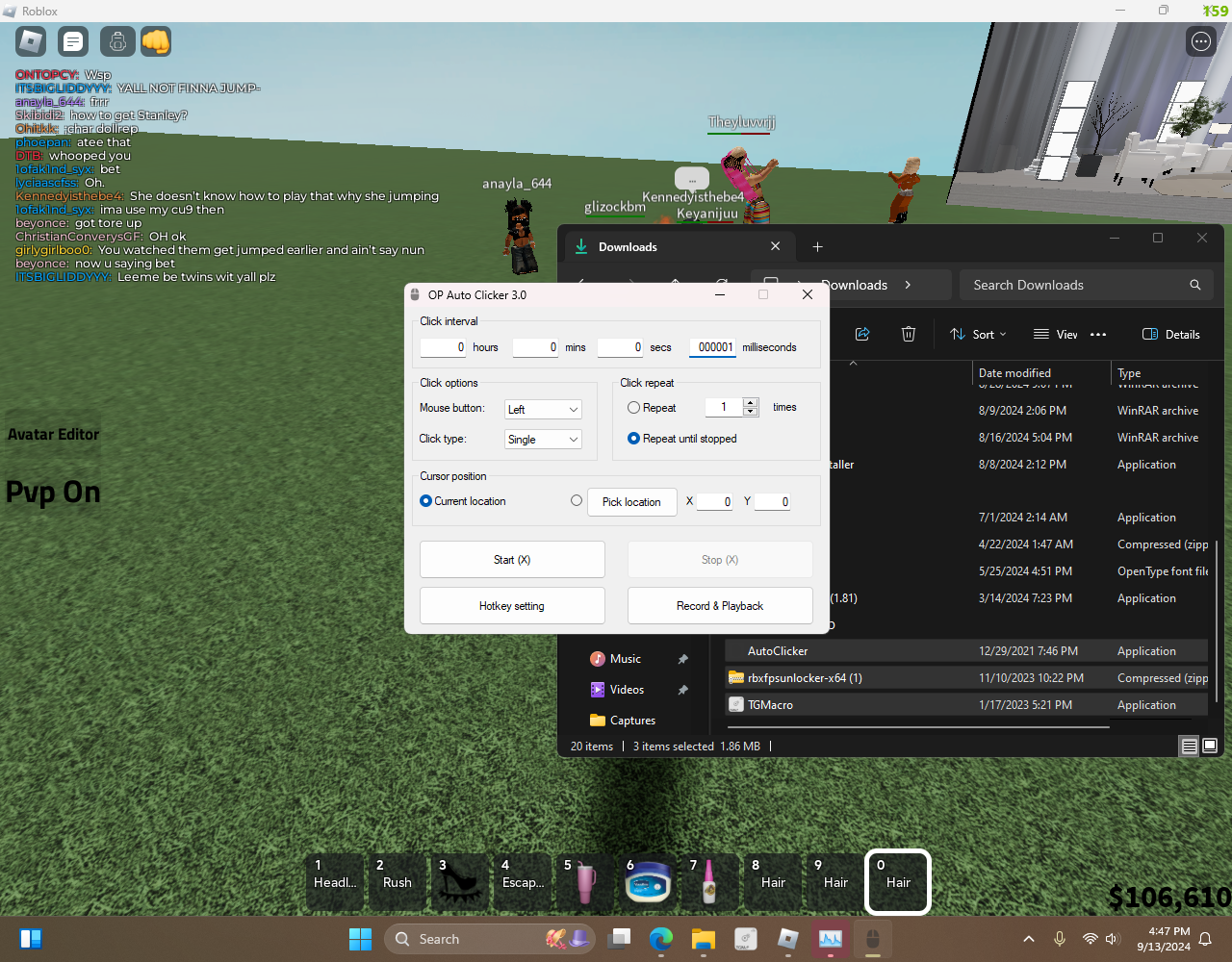Add a new File Explorer tab
The image size is (1232, 962).
[817, 246]
